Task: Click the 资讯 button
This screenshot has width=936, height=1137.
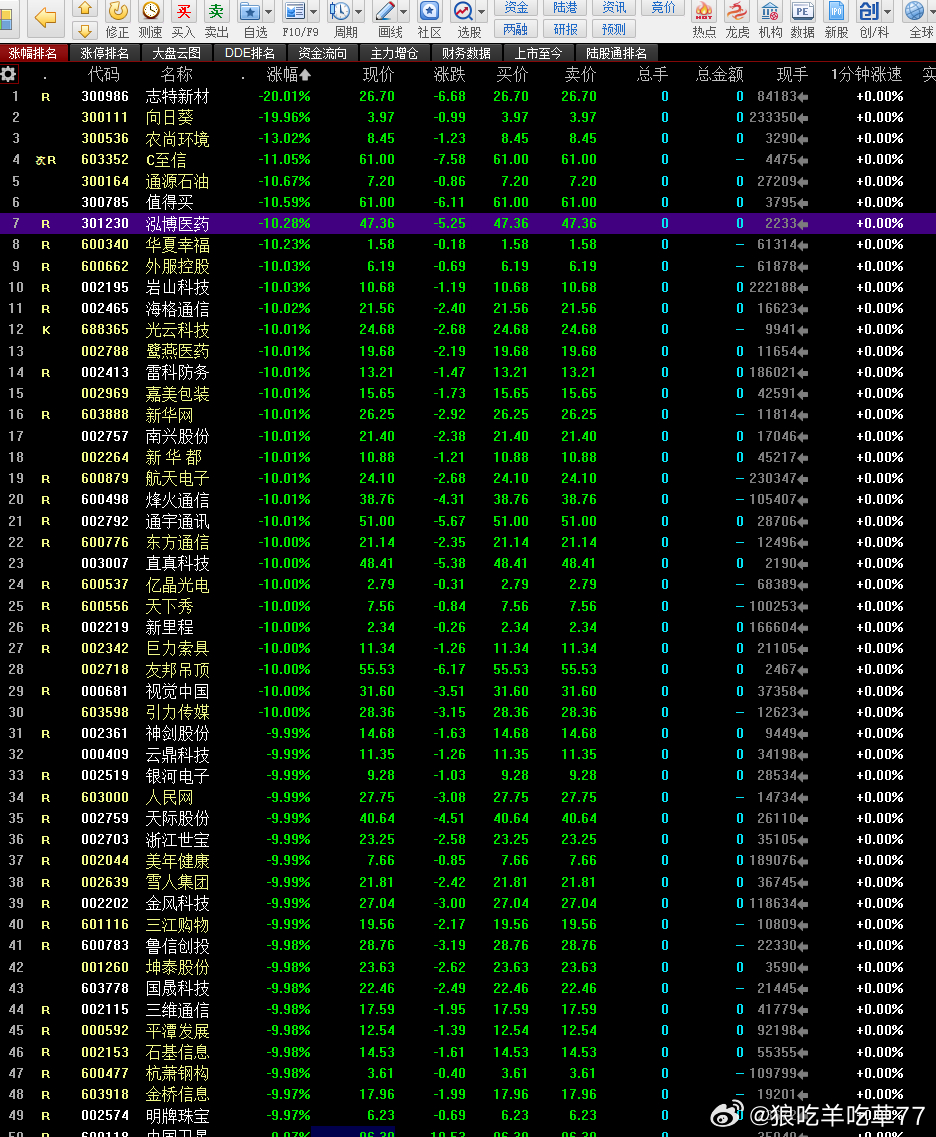Action: click(614, 7)
